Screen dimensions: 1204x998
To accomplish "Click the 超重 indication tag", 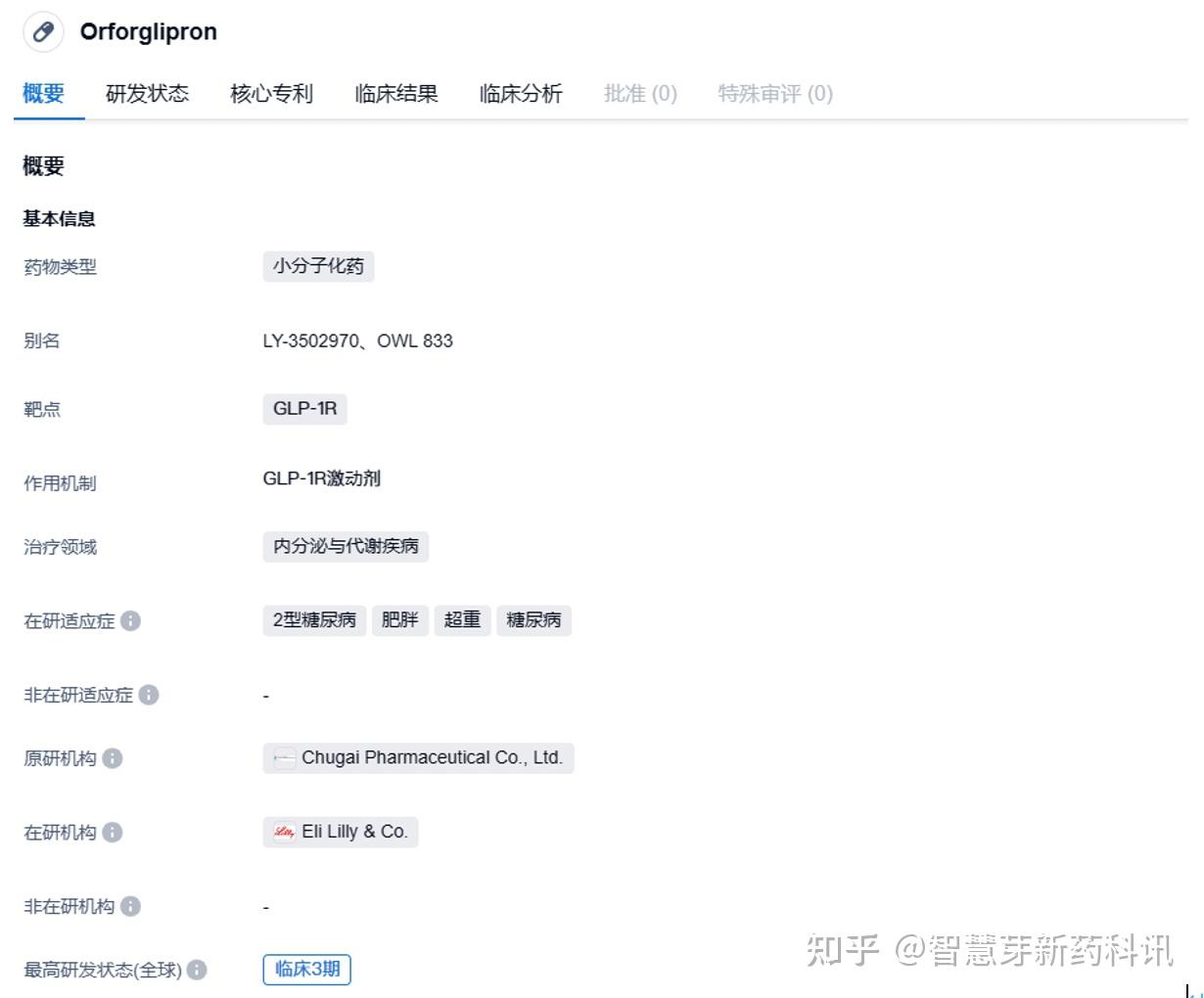I will point(462,620).
